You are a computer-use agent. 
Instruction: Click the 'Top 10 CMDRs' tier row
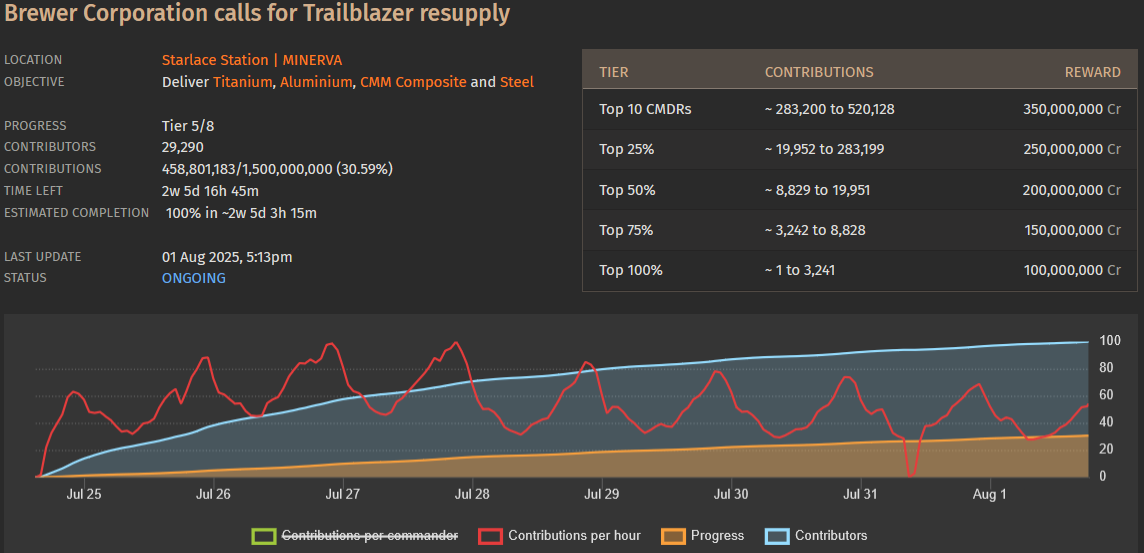click(x=859, y=109)
